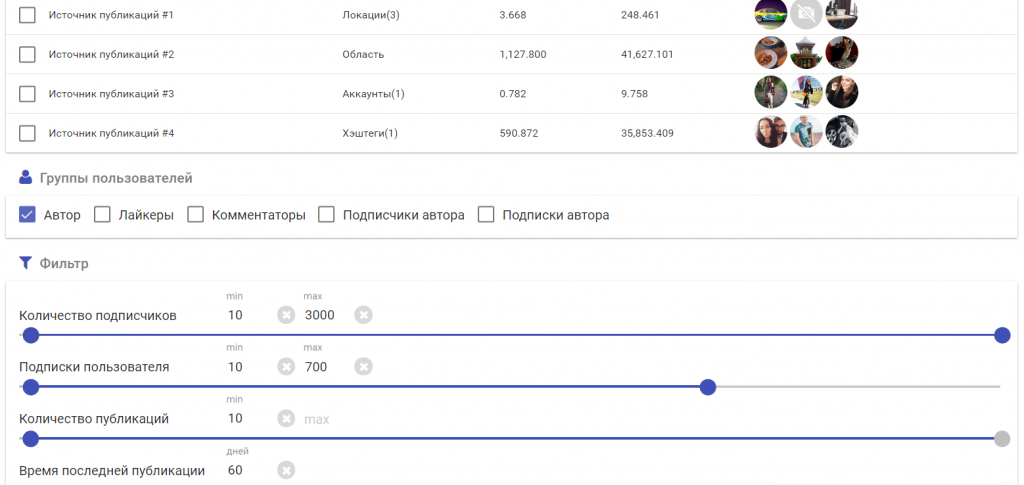Open first thumbnail of Источник публикаций #1
Viewport: 1024px width, 485px height.
tap(771, 14)
